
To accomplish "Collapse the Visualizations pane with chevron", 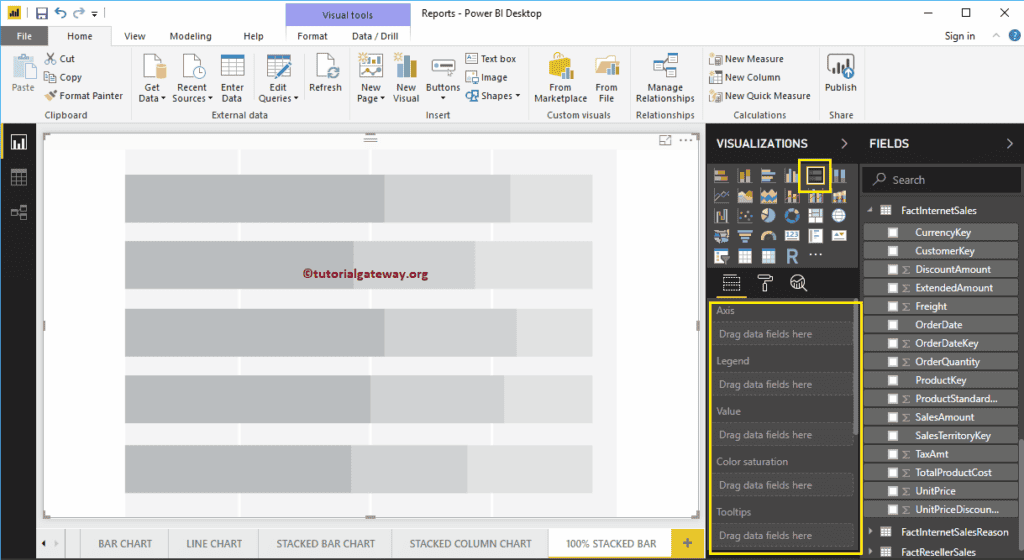I will [844, 144].
